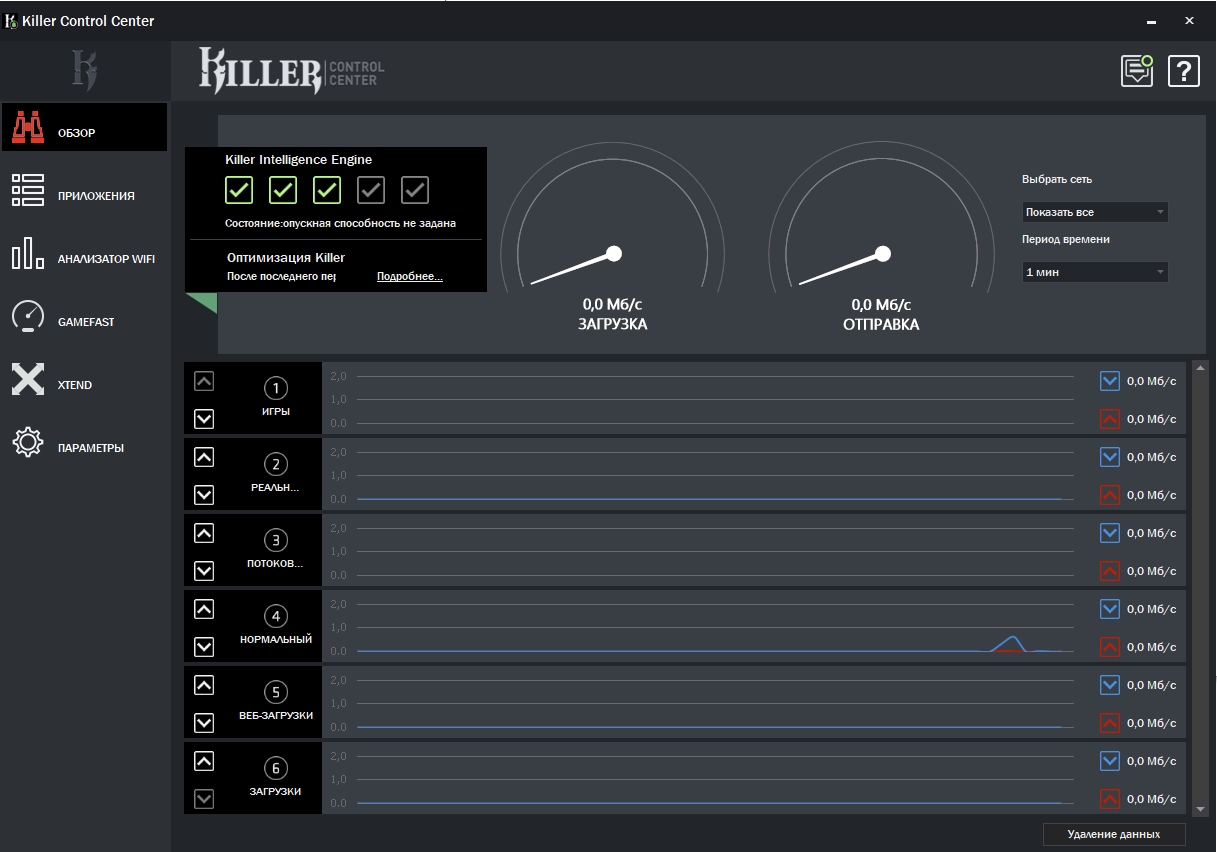The width and height of the screenshot is (1217, 852).
Task: Toggle ИГРЫ download blue arrow
Action: coord(1109,380)
